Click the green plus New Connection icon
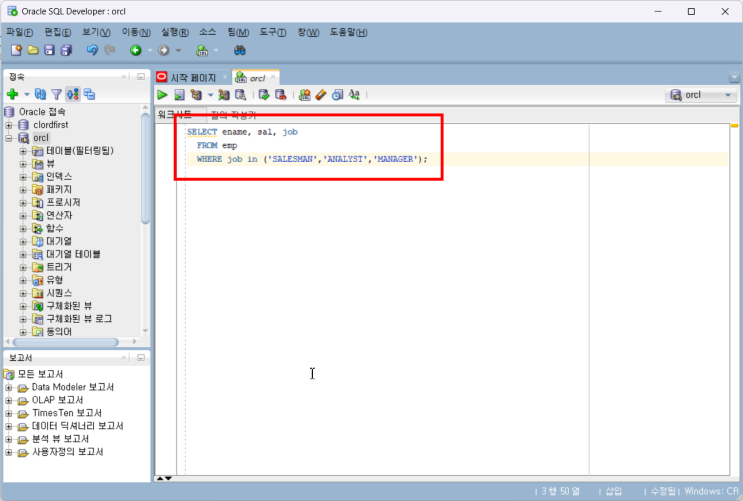 tap(13, 94)
